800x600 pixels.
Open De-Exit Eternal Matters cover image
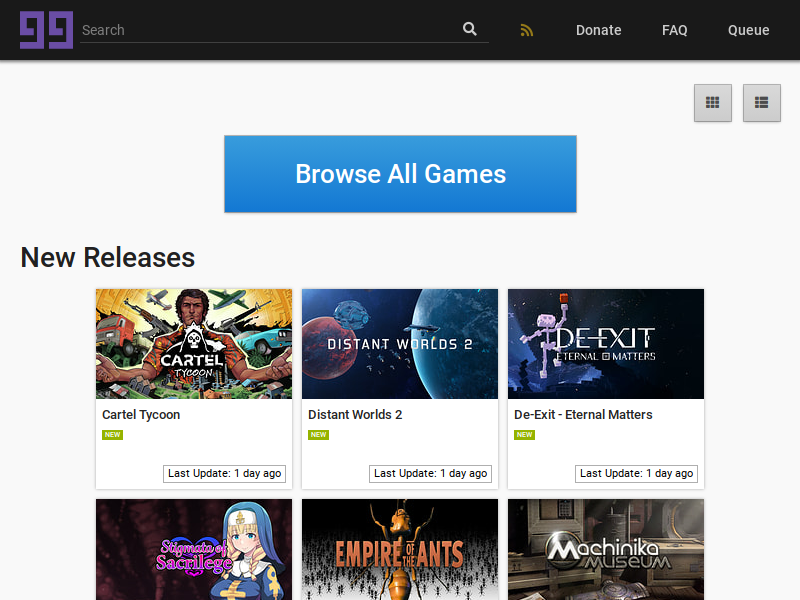(606, 344)
